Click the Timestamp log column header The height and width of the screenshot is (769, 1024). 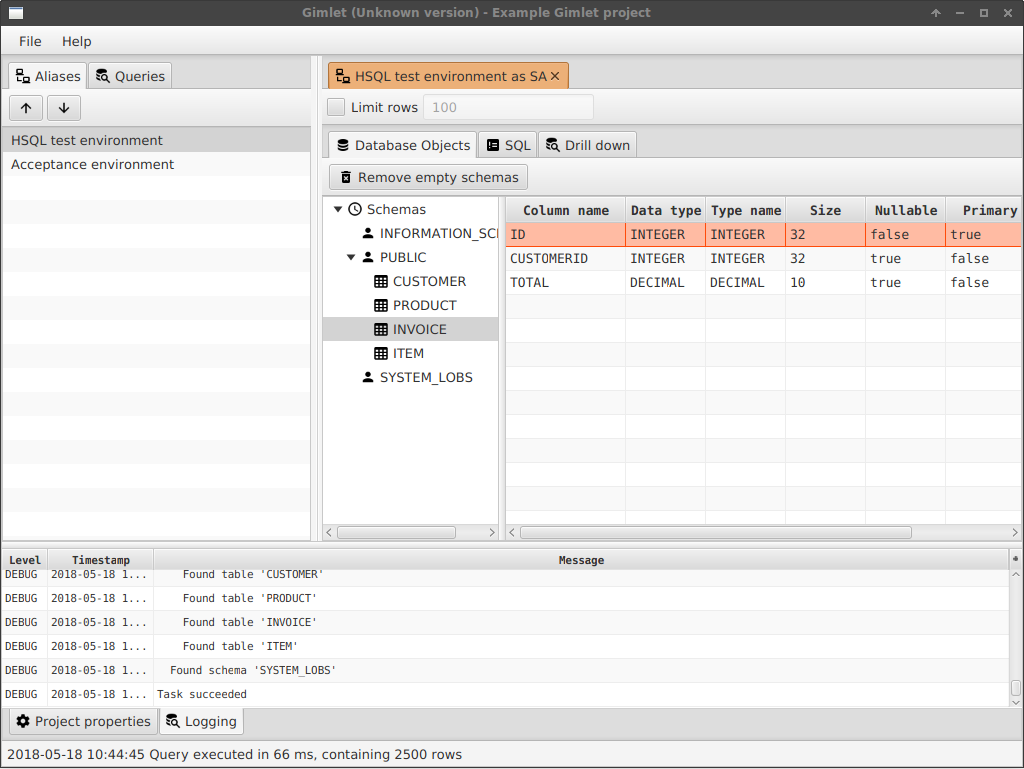coord(101,560)
